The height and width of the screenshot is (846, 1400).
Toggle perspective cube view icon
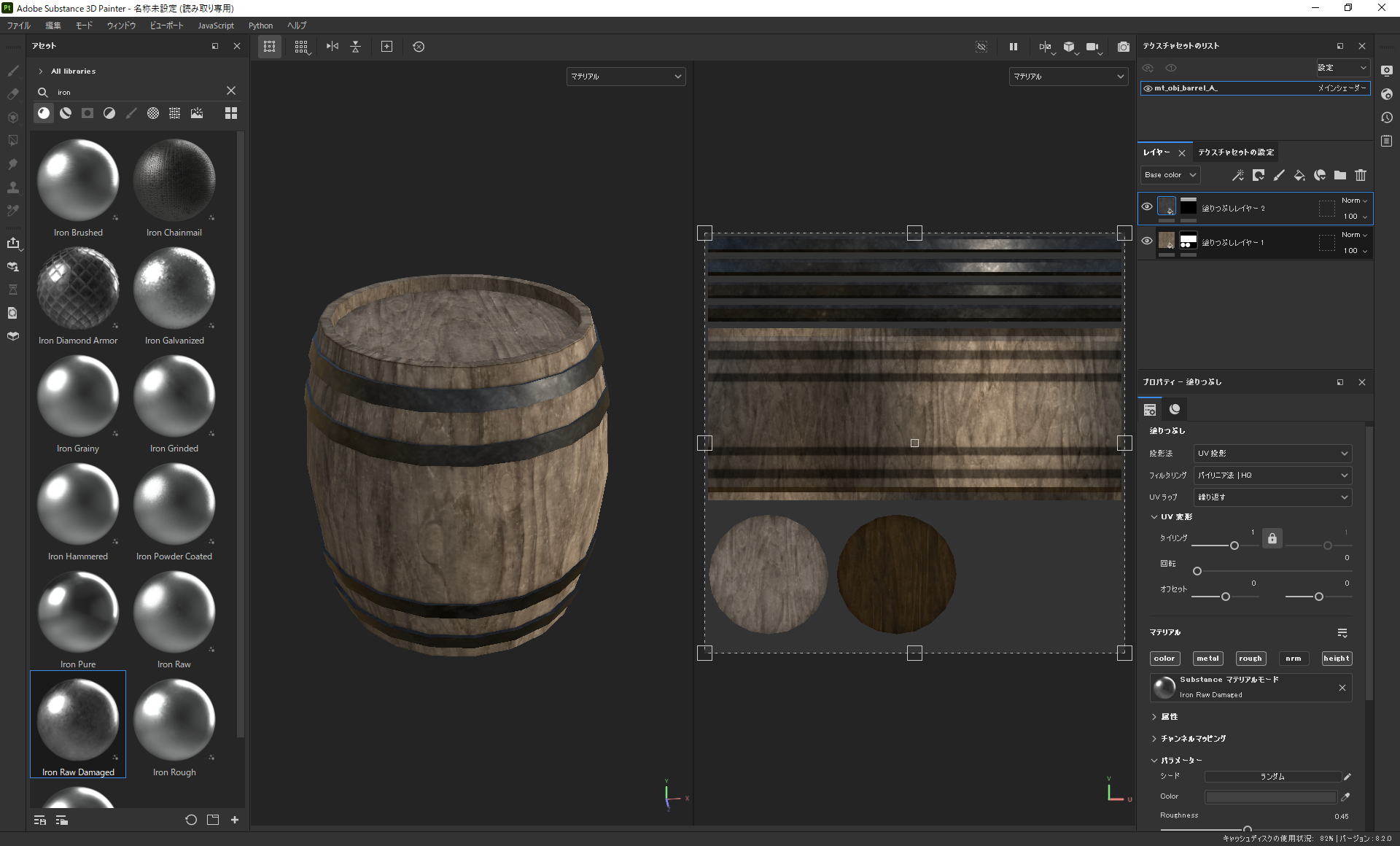point(1069,47)
